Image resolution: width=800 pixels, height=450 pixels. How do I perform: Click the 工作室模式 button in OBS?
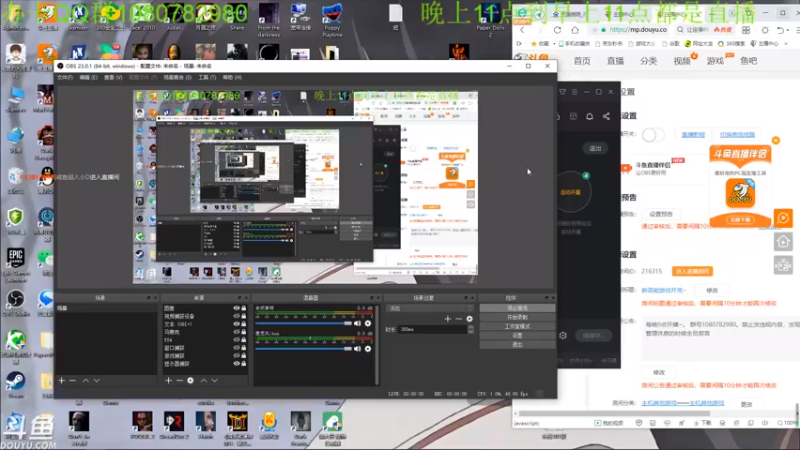pos(517,327)
